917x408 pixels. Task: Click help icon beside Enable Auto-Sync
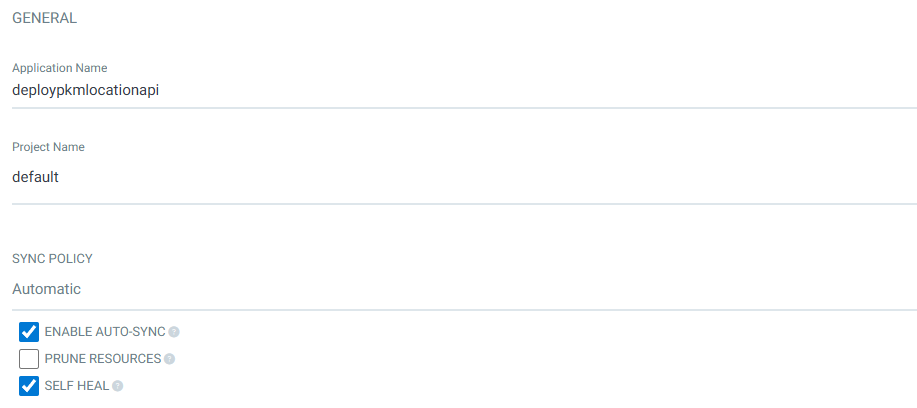tap(174, 332)
